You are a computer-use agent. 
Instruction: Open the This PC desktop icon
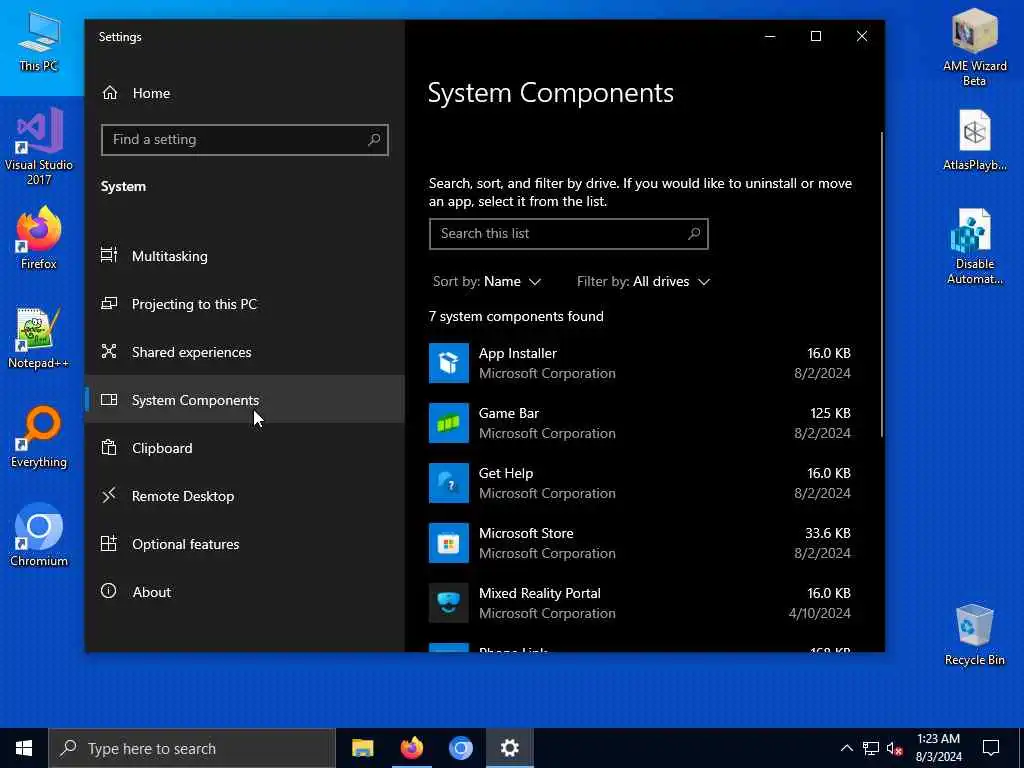coord(39,42)
